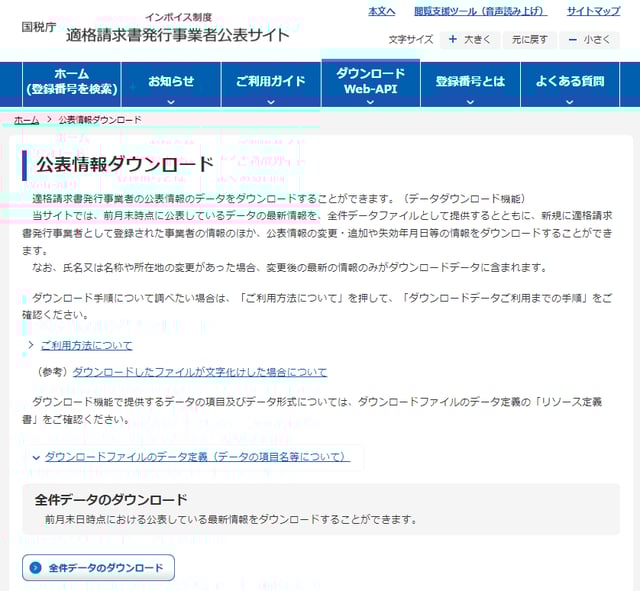Image resolution: width=640 pixels, height=591 pixels.
Task: Click the 国税庁 logo text
Action: tap(40, 27)
